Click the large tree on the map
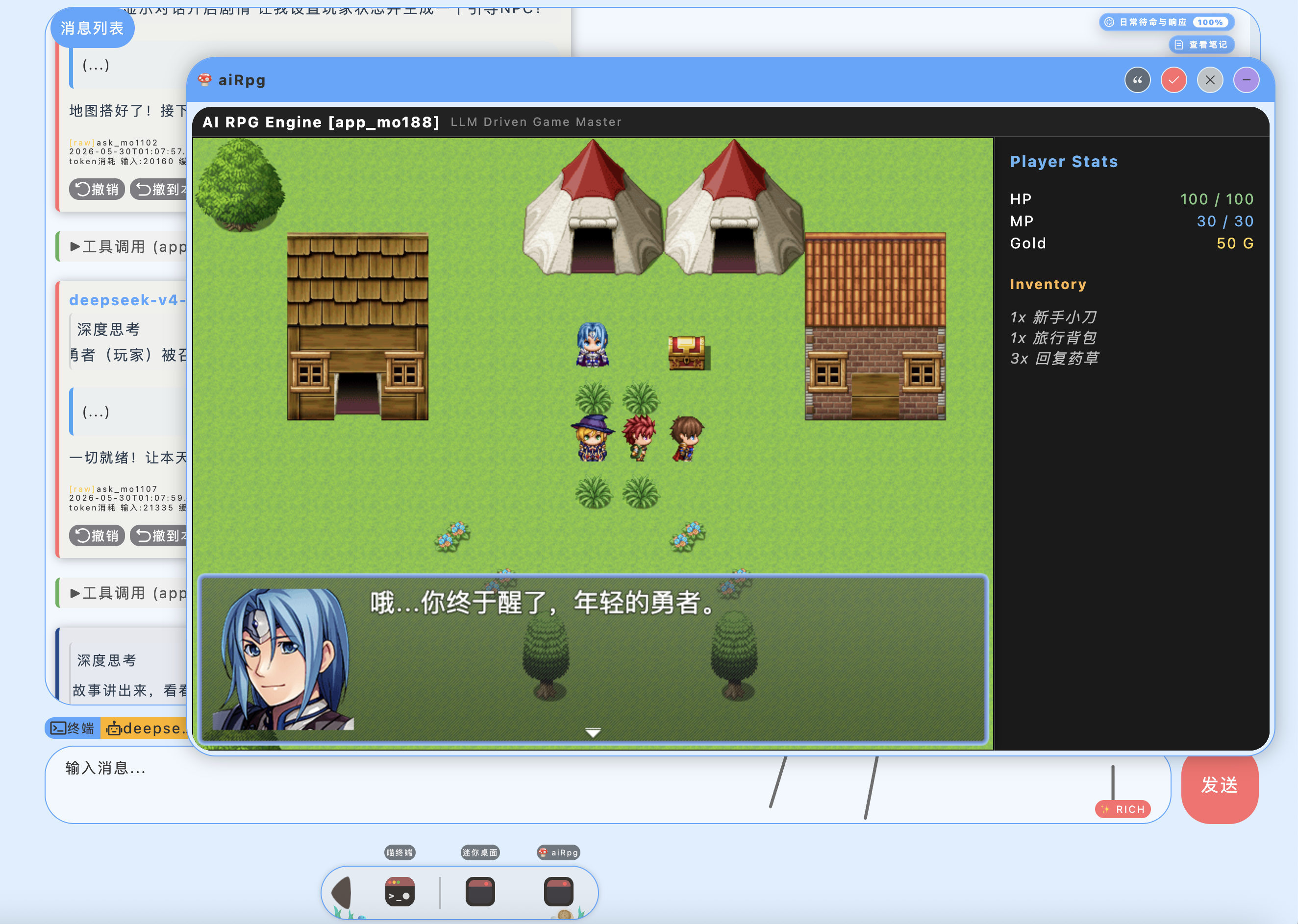The width and height of the screenshot is (1298, 924). 240,185
